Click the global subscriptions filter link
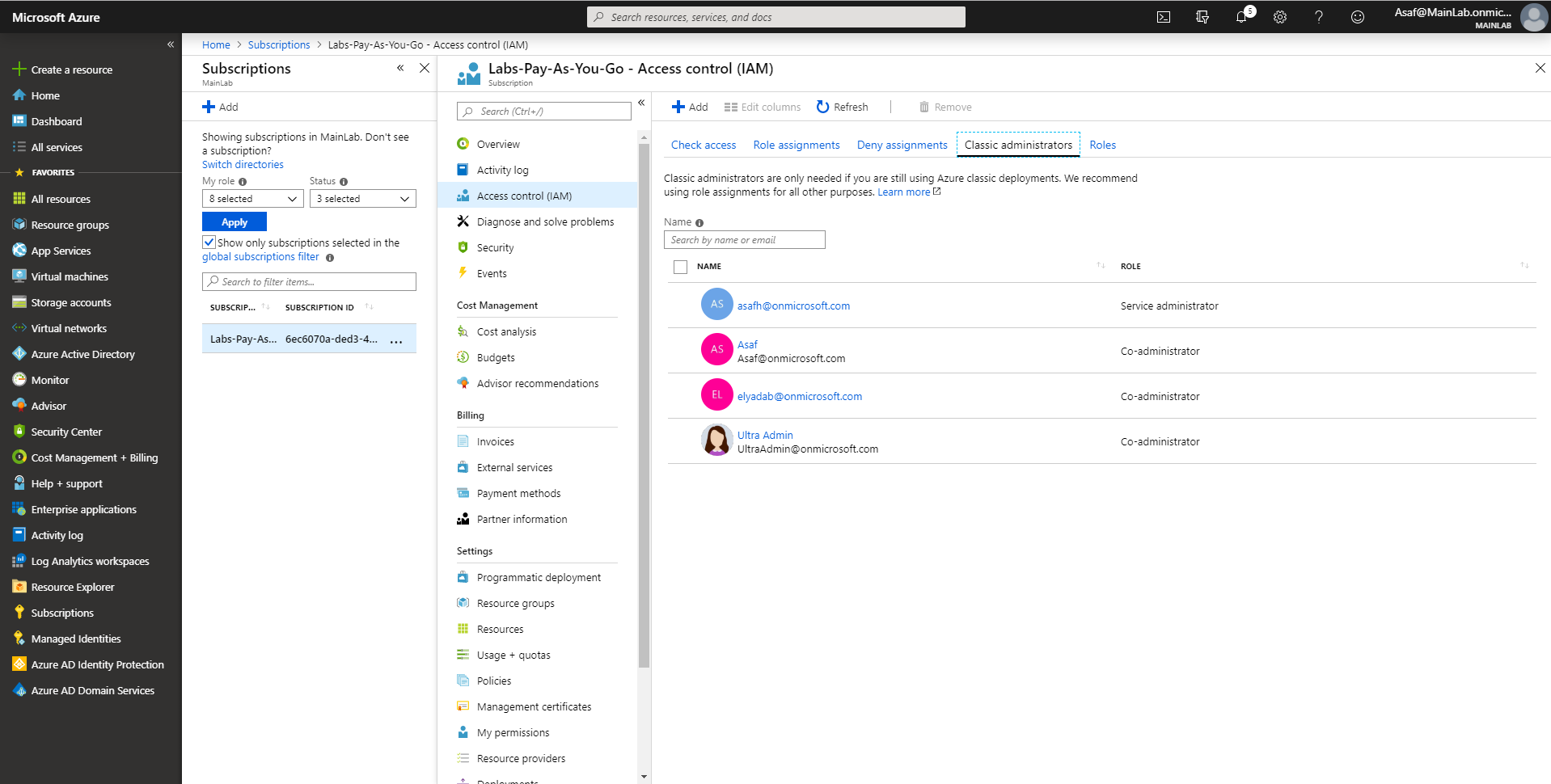The width and height of the screenshot is (1551, 784). pyautogui.click(x=260, y=256)
